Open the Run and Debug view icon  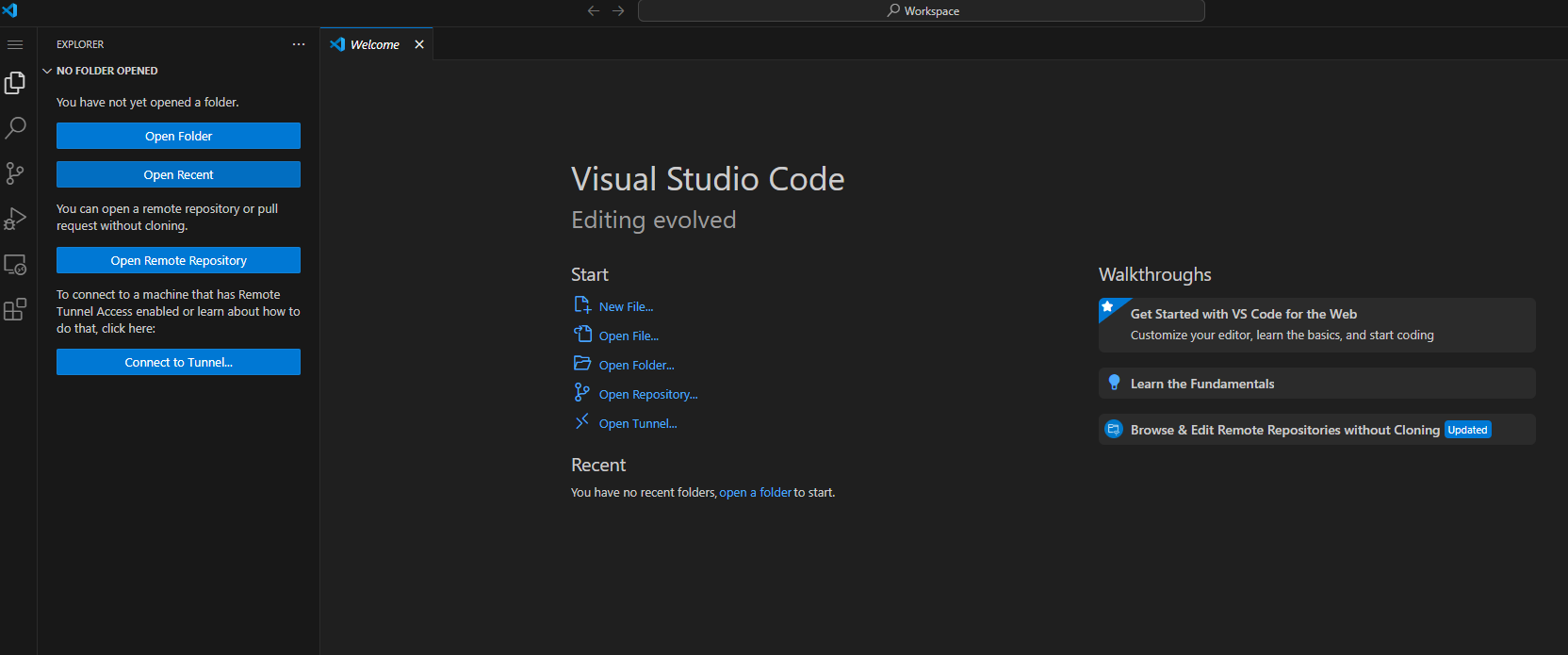click(x=15, y=219)
